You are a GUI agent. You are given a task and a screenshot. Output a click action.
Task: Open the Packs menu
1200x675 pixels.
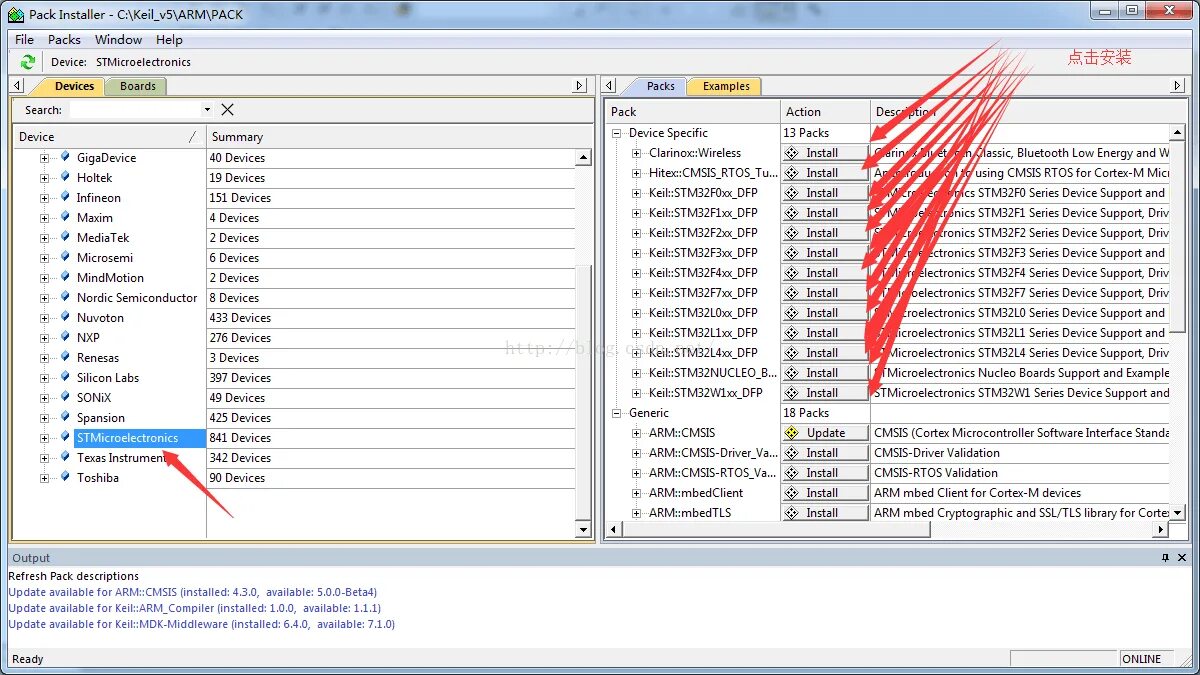pyautogui.click(x=64, y=39)
